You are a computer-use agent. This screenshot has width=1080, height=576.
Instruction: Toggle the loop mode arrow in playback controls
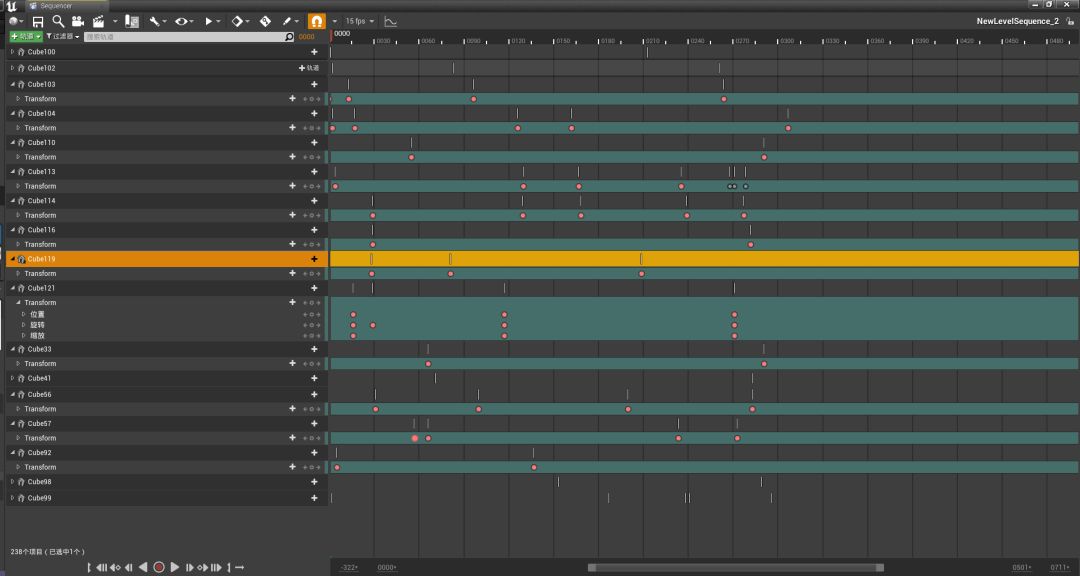[x=239, y=567]
